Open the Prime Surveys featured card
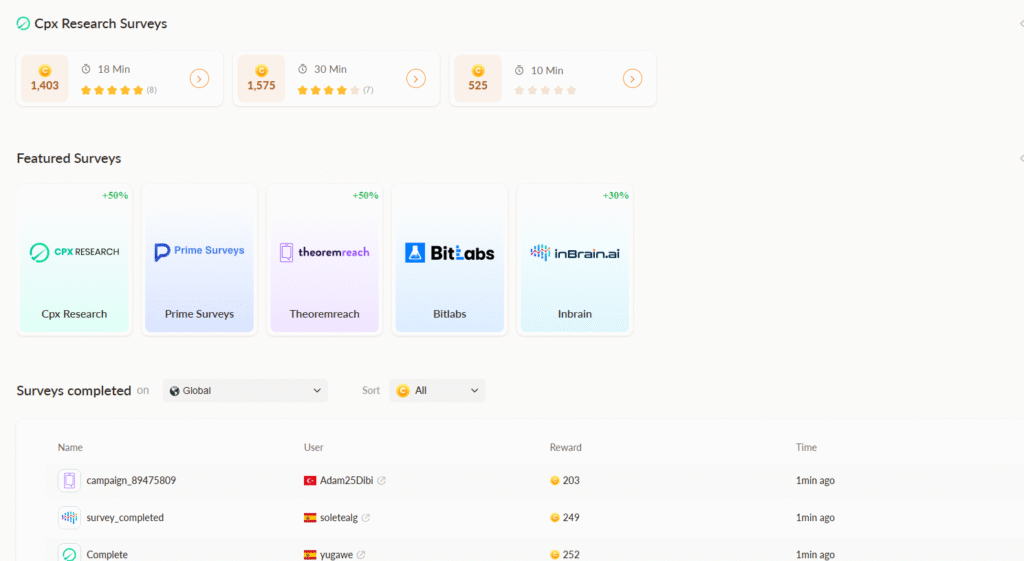 (199, 259)
